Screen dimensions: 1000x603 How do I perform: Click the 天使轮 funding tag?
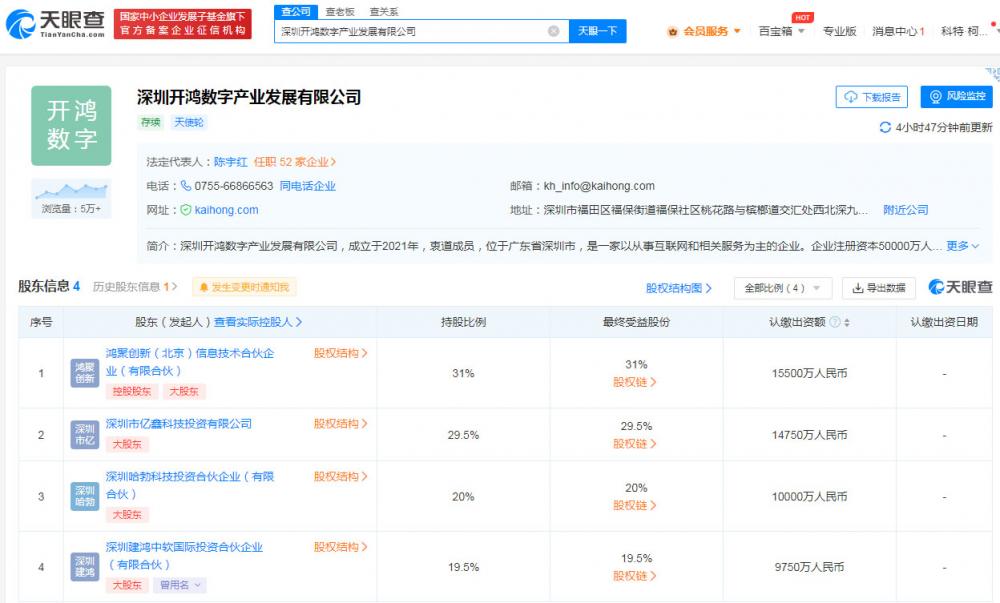click(189, 122)
